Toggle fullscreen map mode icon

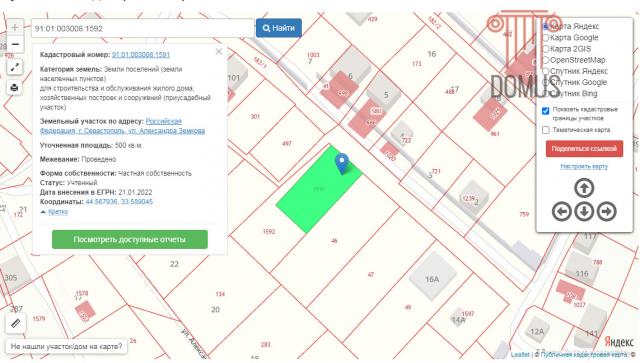[15, 67]
